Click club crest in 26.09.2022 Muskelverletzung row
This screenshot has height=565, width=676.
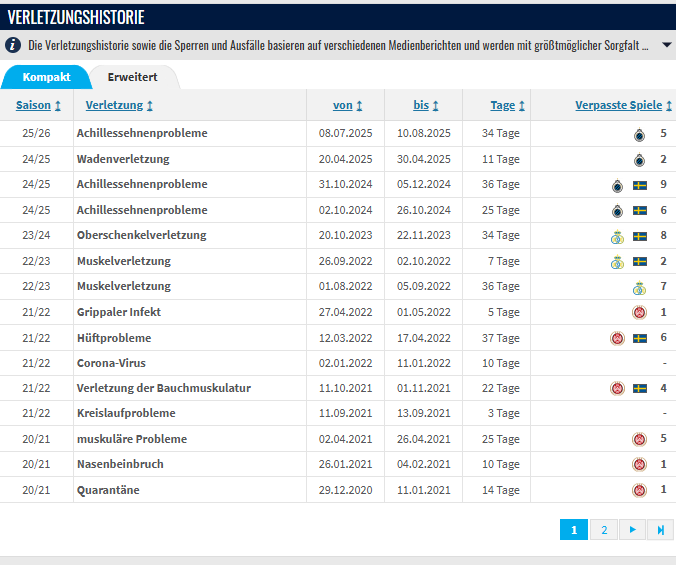(x=617, y=262)
